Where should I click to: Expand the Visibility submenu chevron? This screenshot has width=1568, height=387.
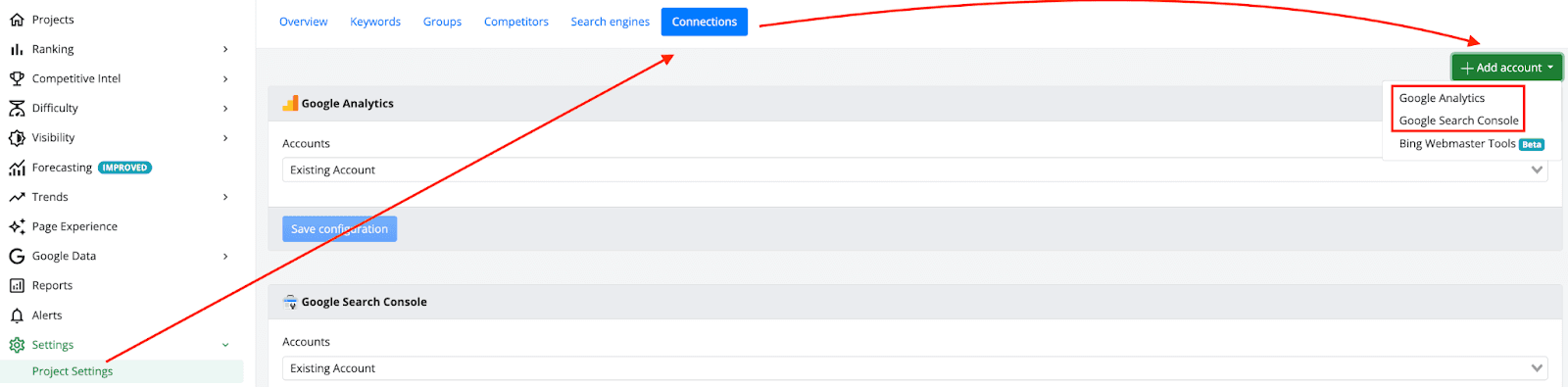click(x=225, y=138)
